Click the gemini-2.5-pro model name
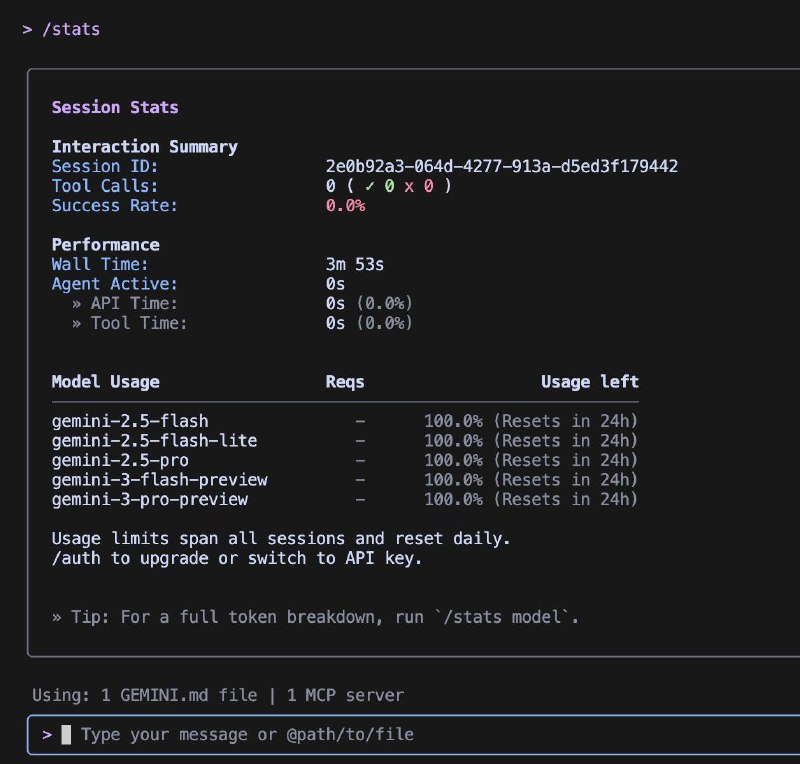Screen dimensions: 800x764 point(120,460)
